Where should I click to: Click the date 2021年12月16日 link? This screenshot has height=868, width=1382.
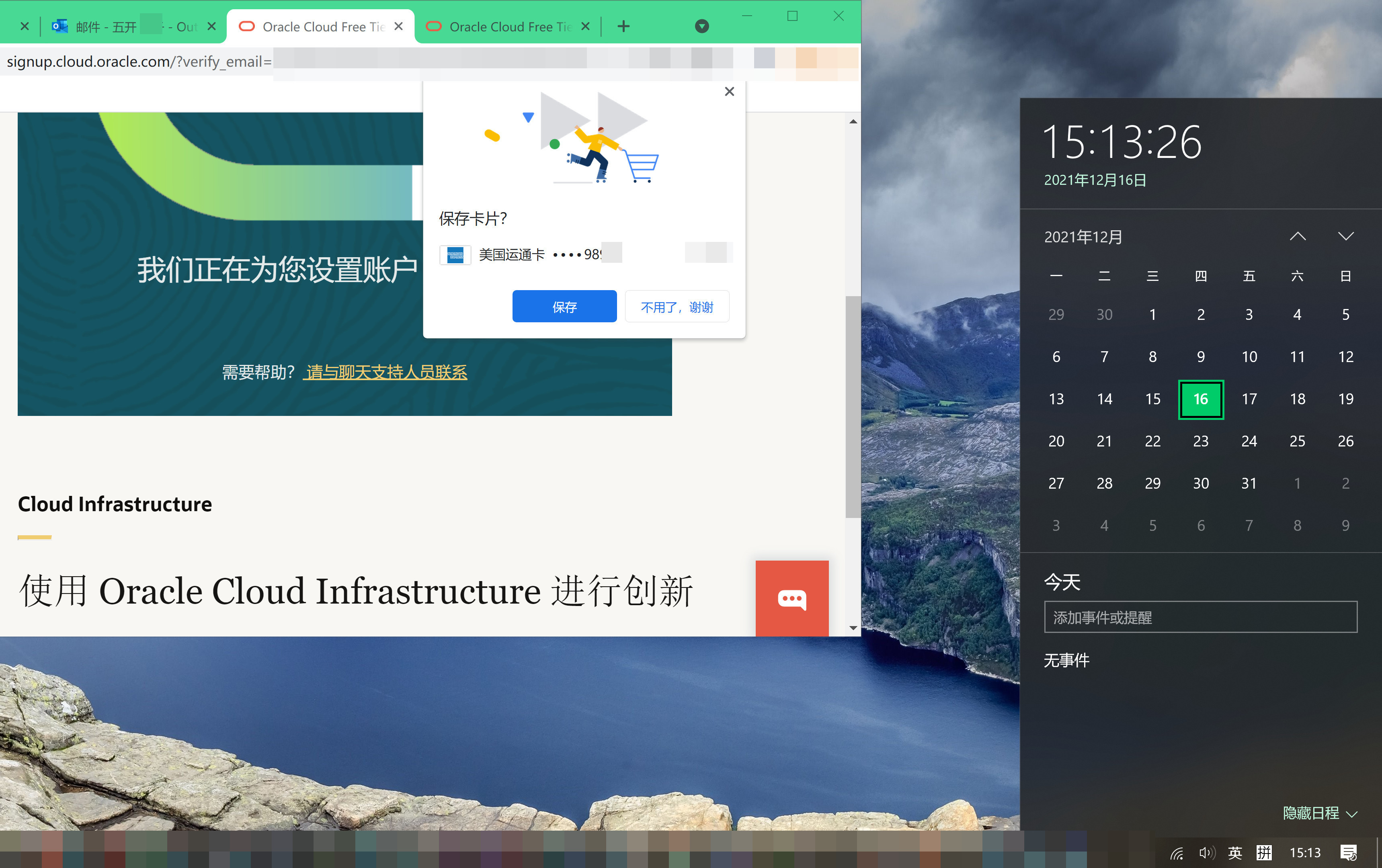(x=1095, y=180)
